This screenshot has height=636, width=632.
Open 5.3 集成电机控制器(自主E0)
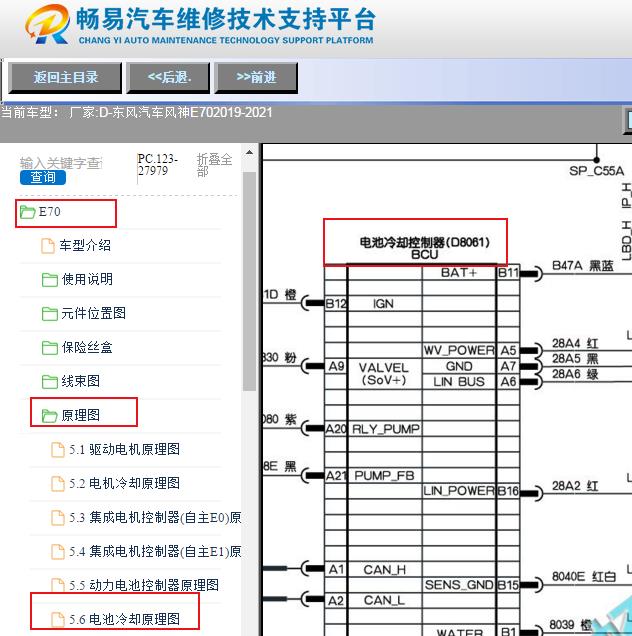[155, 518]
